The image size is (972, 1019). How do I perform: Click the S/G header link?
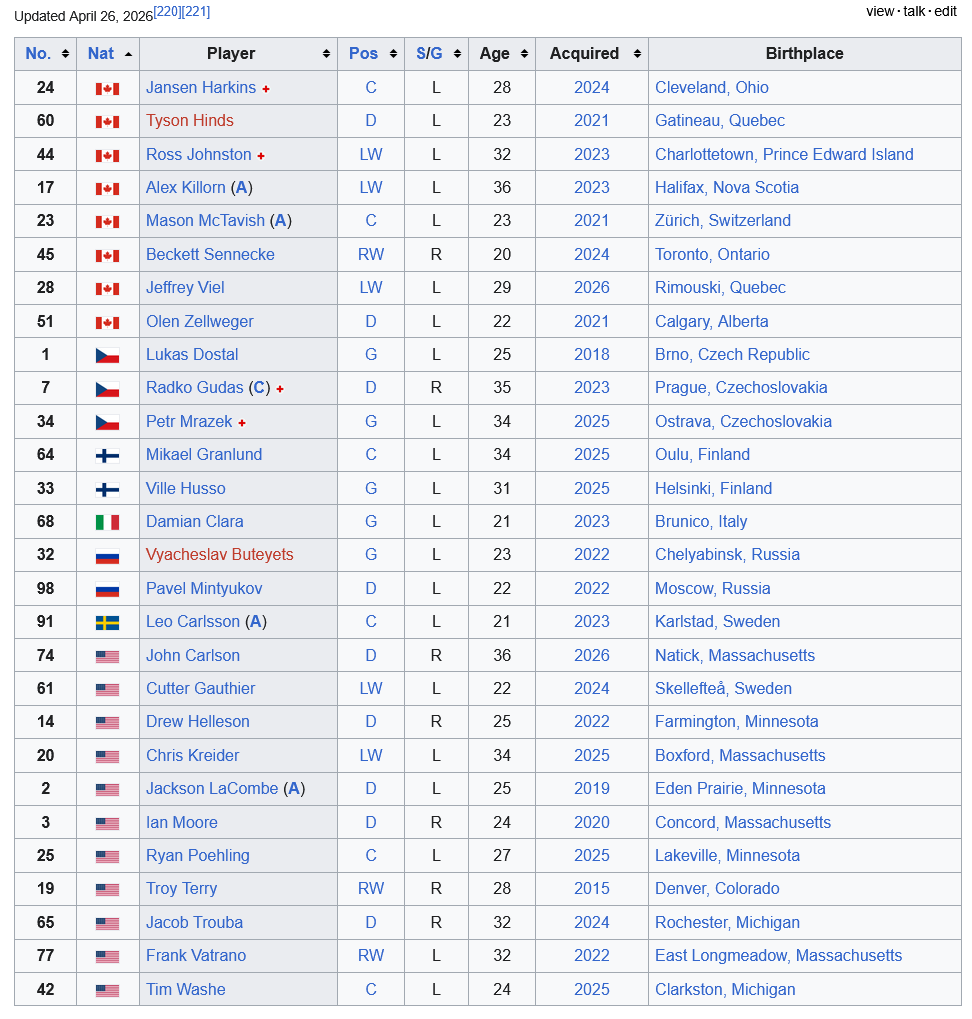pos(429,53)
